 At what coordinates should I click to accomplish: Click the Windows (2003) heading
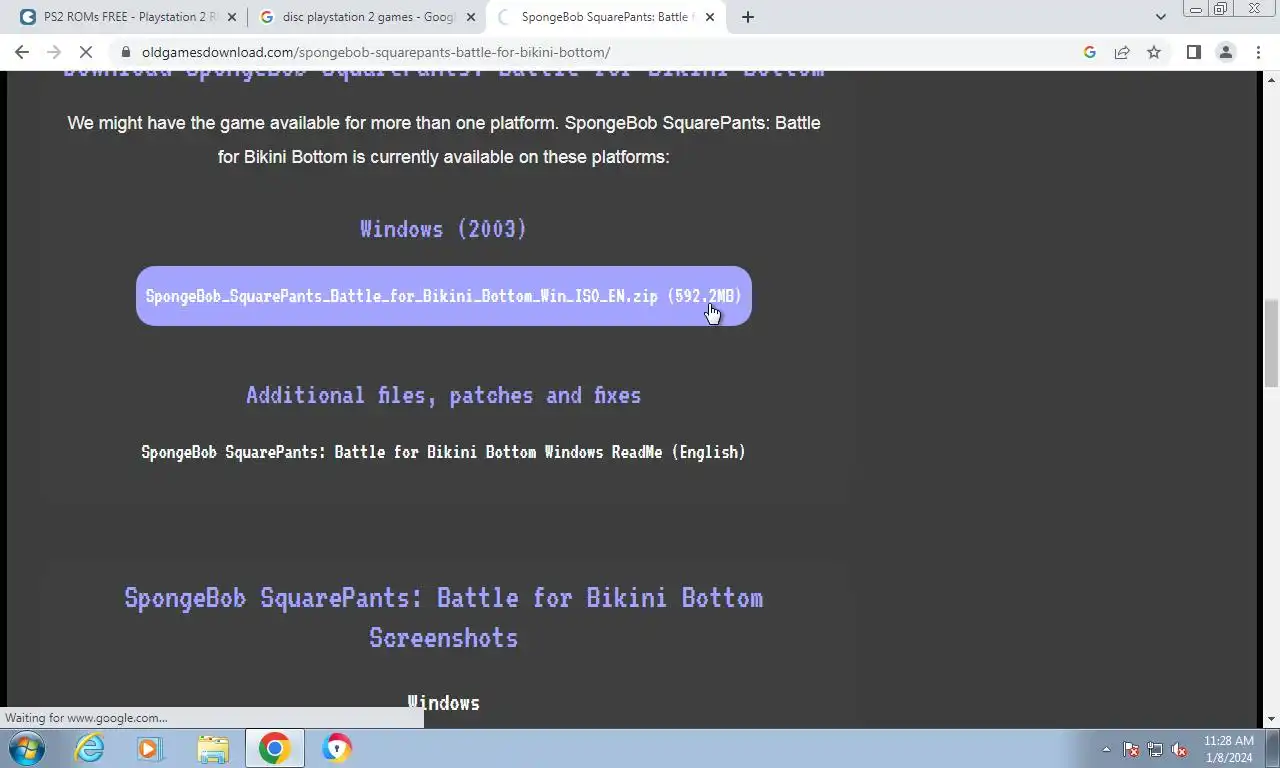point(444,229)
